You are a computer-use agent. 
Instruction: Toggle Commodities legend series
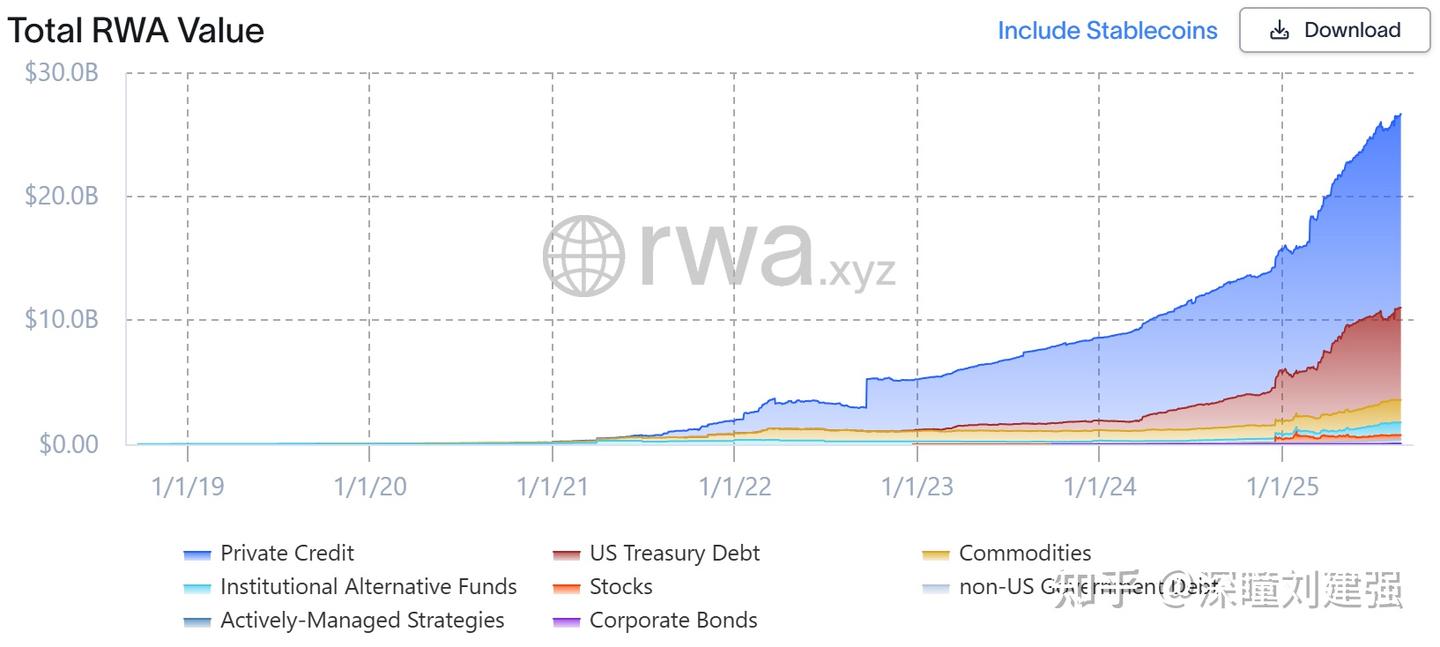1024,553
